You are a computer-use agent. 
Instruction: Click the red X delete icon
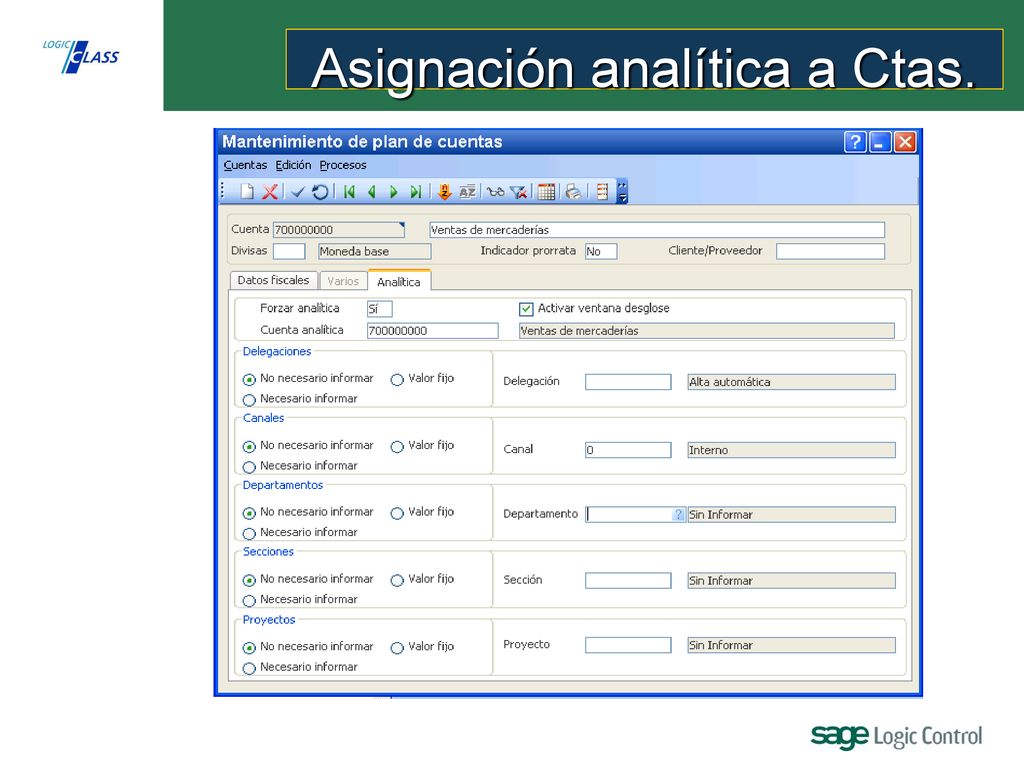(x=270, y=191)
